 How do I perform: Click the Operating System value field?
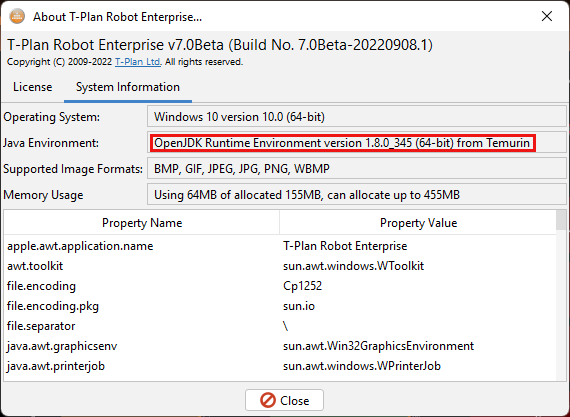click(x=357, y=117)
